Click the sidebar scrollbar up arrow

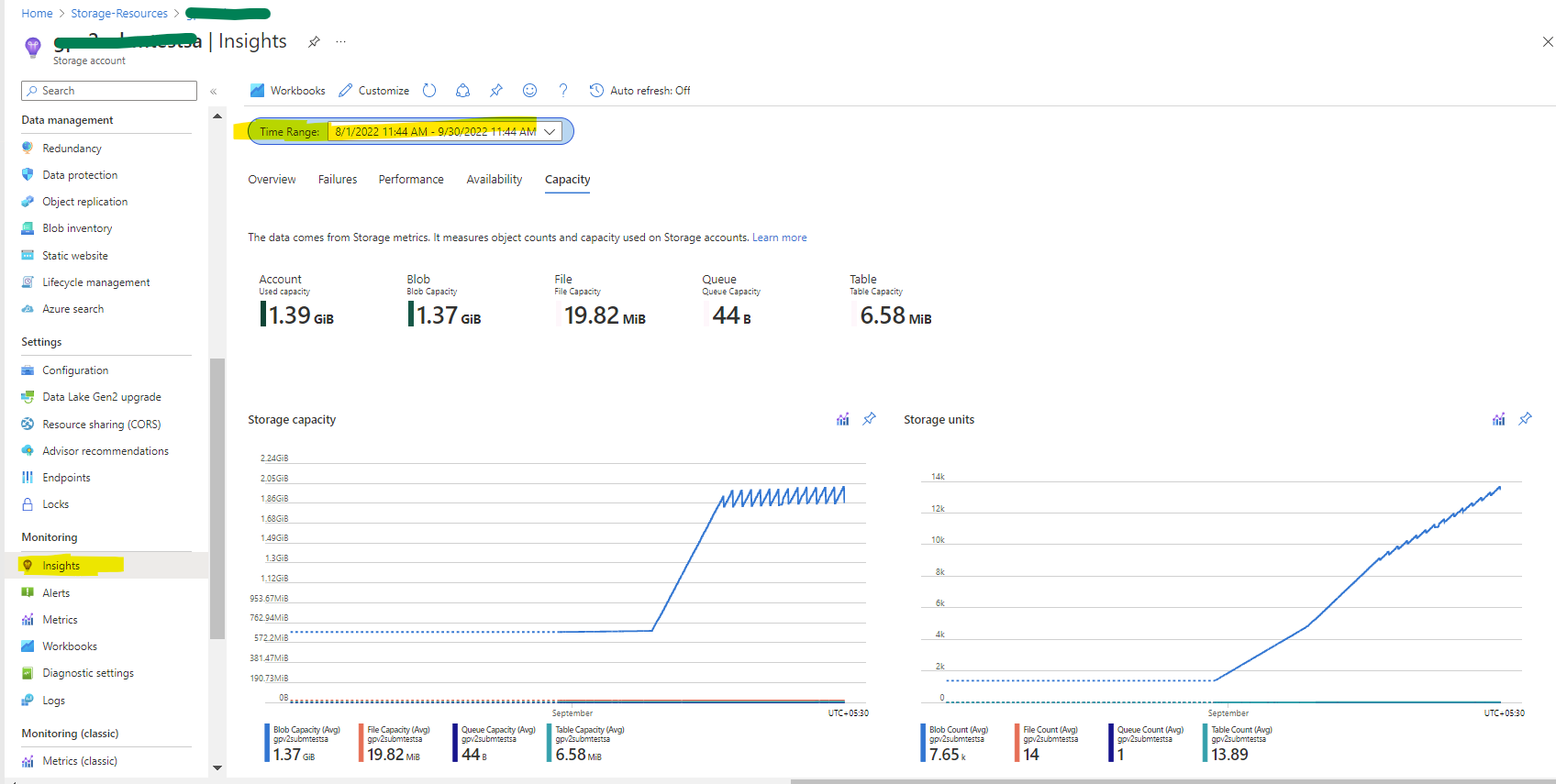tap(217, 116)
